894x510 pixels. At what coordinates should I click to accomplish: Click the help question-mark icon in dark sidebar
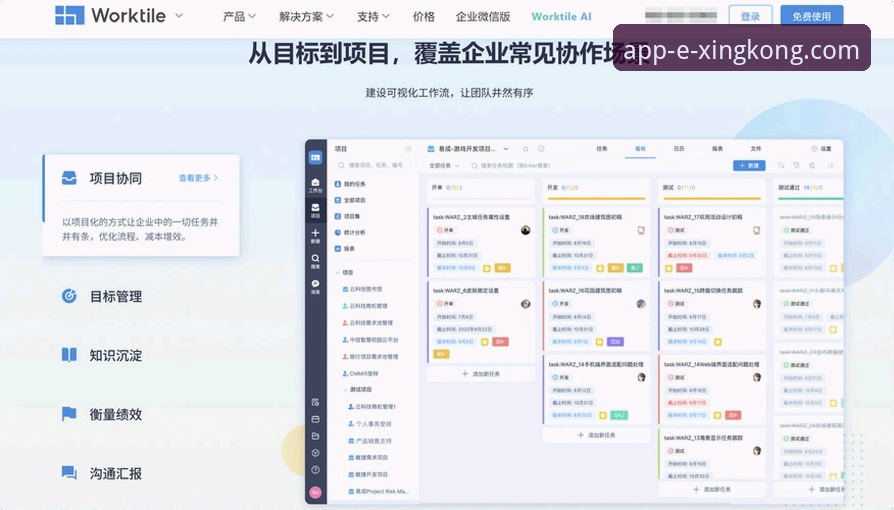315,470
